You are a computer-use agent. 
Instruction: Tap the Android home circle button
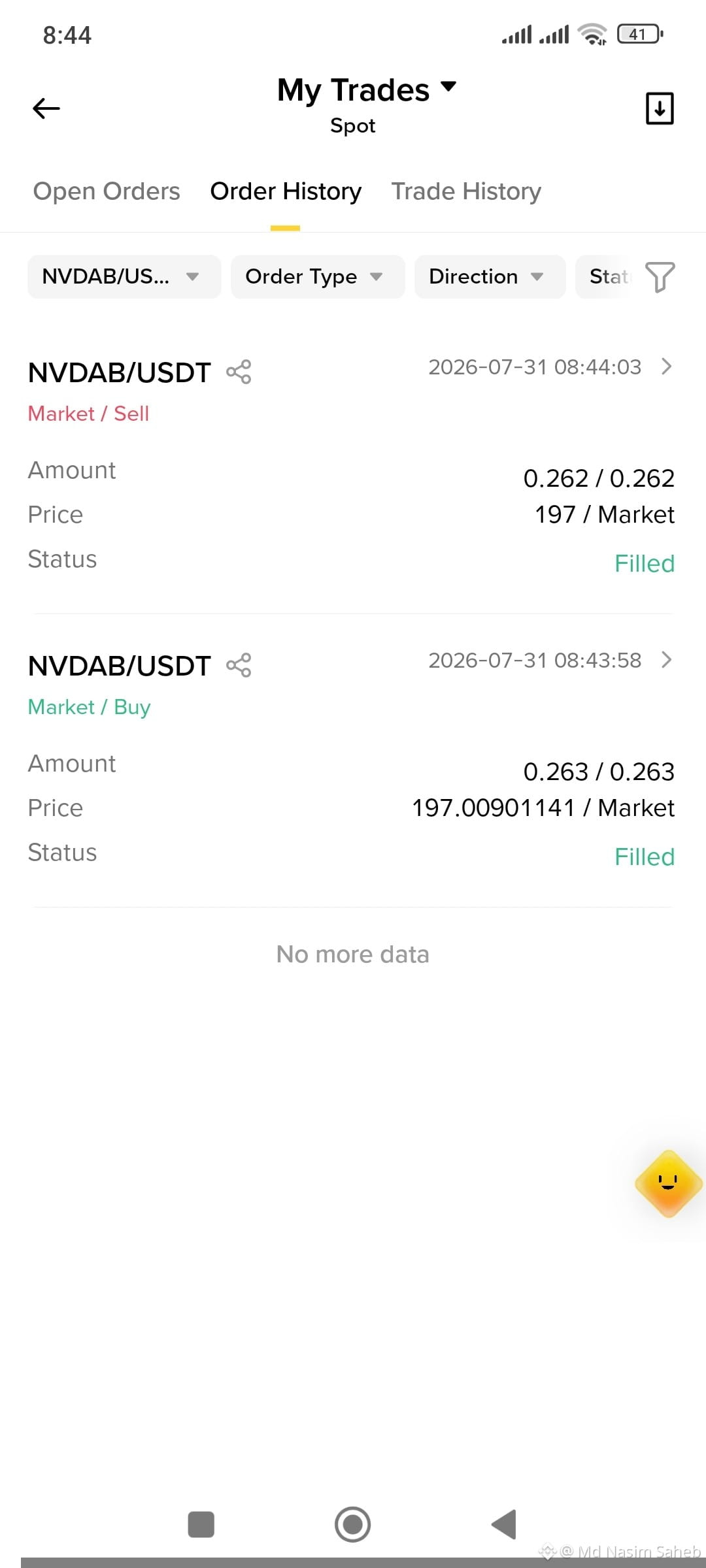pyautogui.click(x=353, y=1524)
